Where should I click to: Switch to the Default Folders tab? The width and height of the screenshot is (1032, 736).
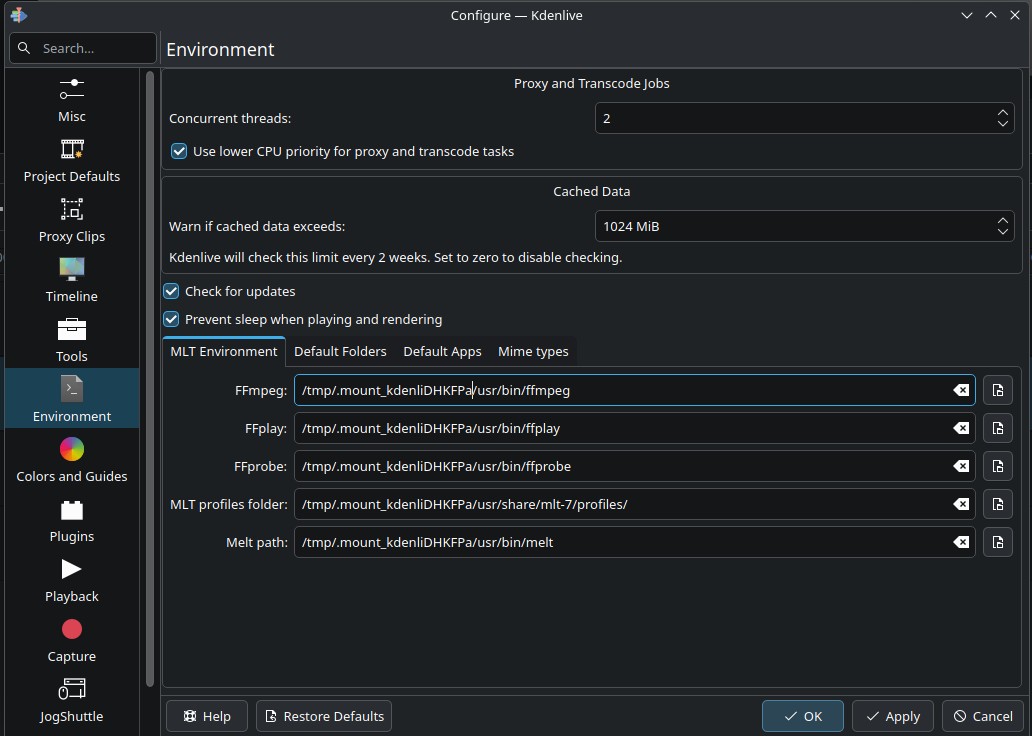[x=340, y=351]
